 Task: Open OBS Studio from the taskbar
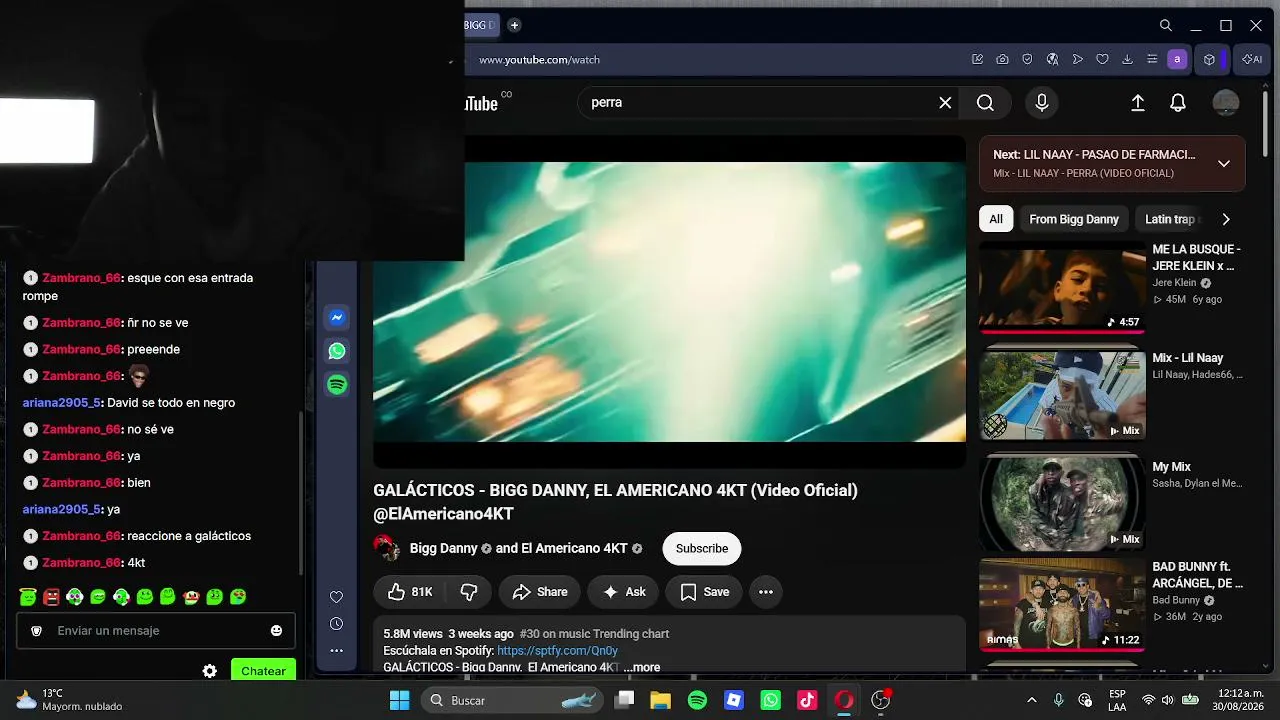pos(880,700)
